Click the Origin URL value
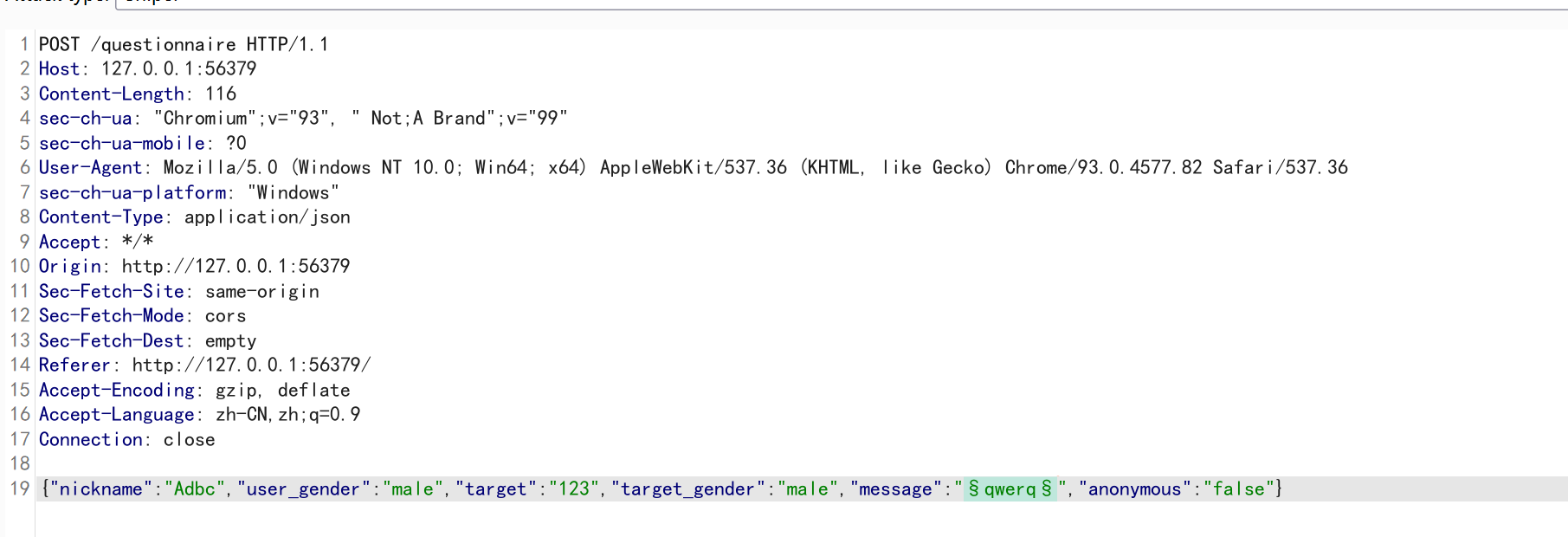The height and width of the screenshot is (537, 1568). point(234,266)
